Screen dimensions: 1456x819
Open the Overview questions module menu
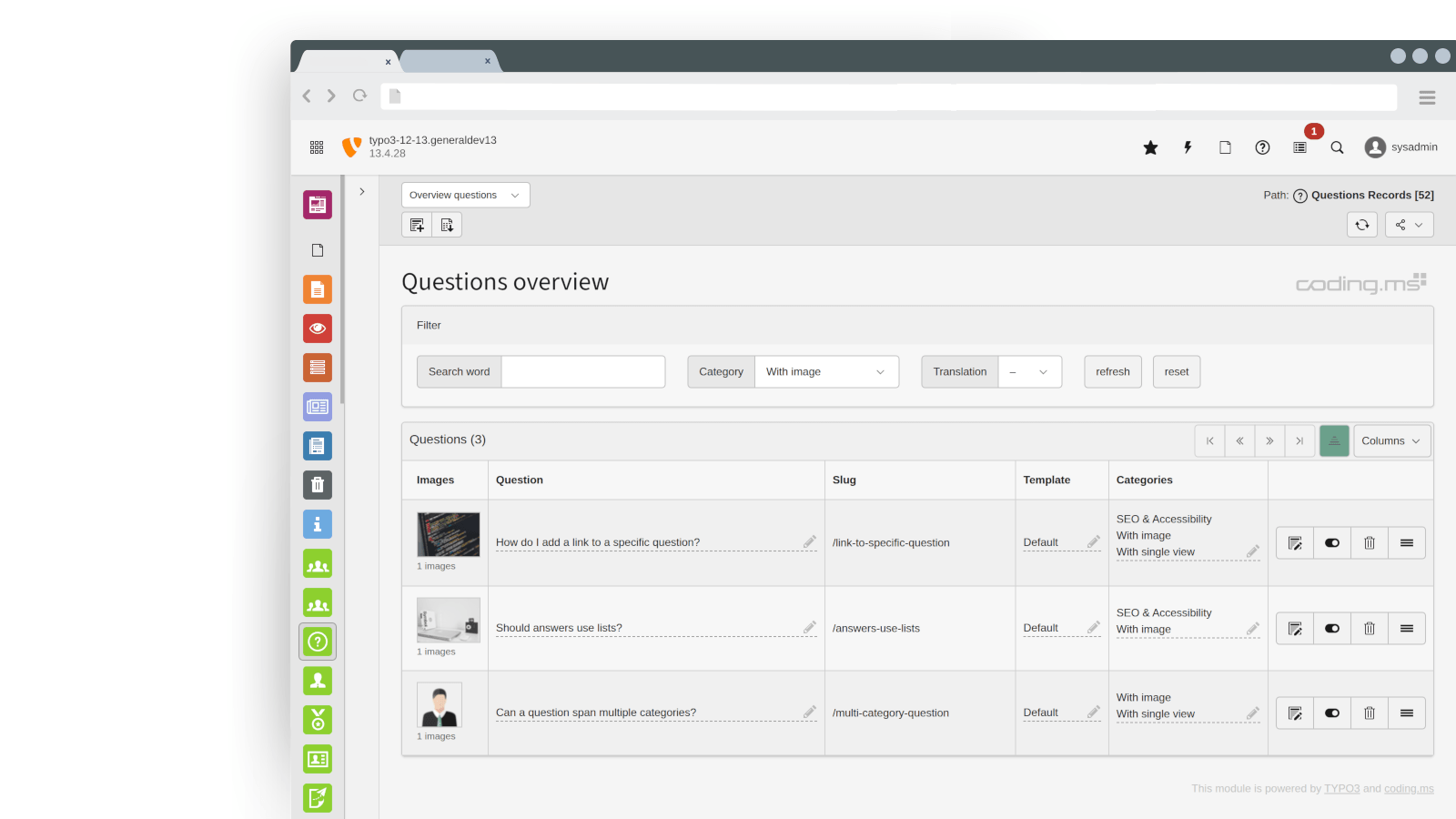pos(465,196)
